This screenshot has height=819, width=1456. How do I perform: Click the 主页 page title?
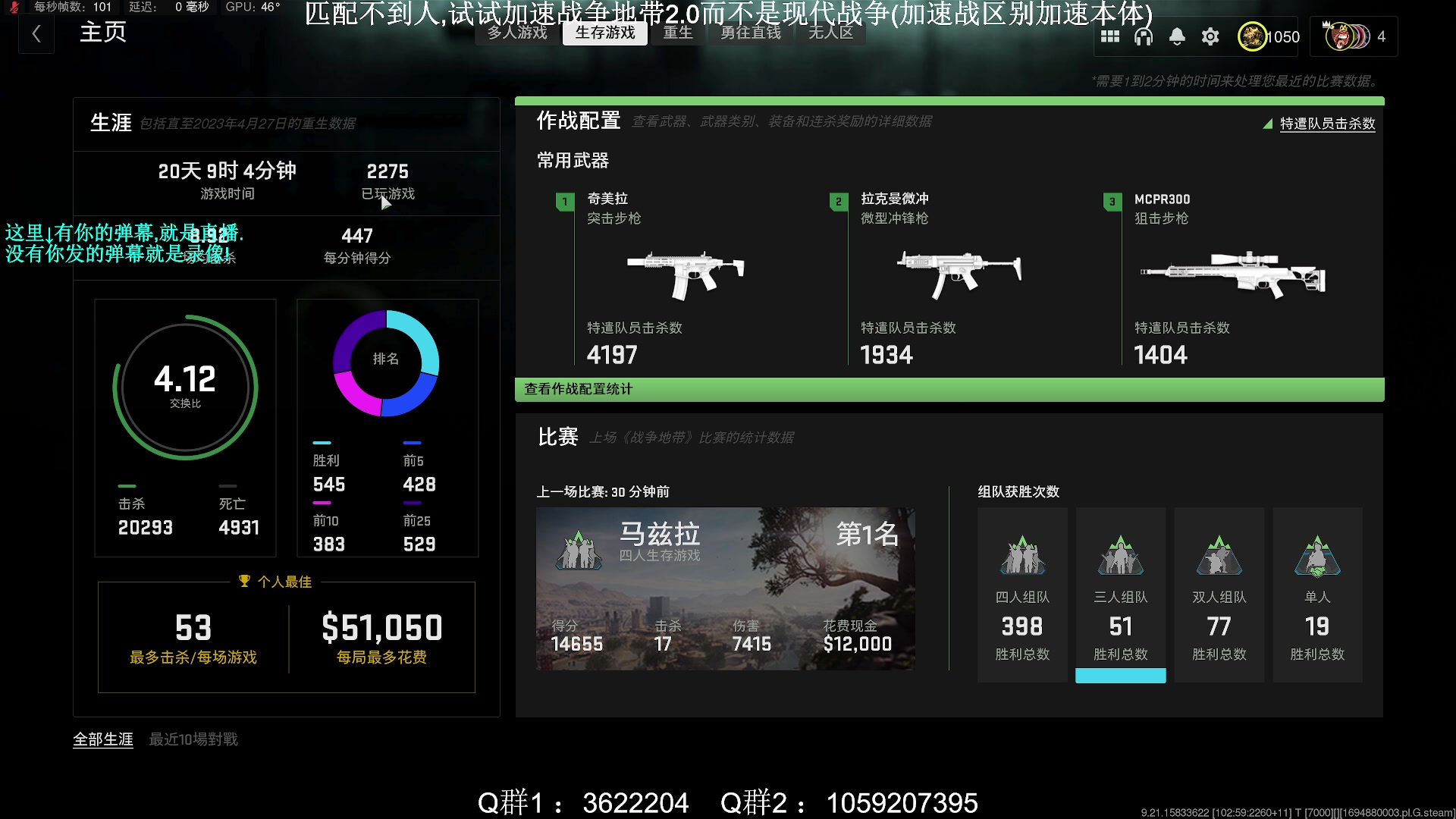click(103, 33)
